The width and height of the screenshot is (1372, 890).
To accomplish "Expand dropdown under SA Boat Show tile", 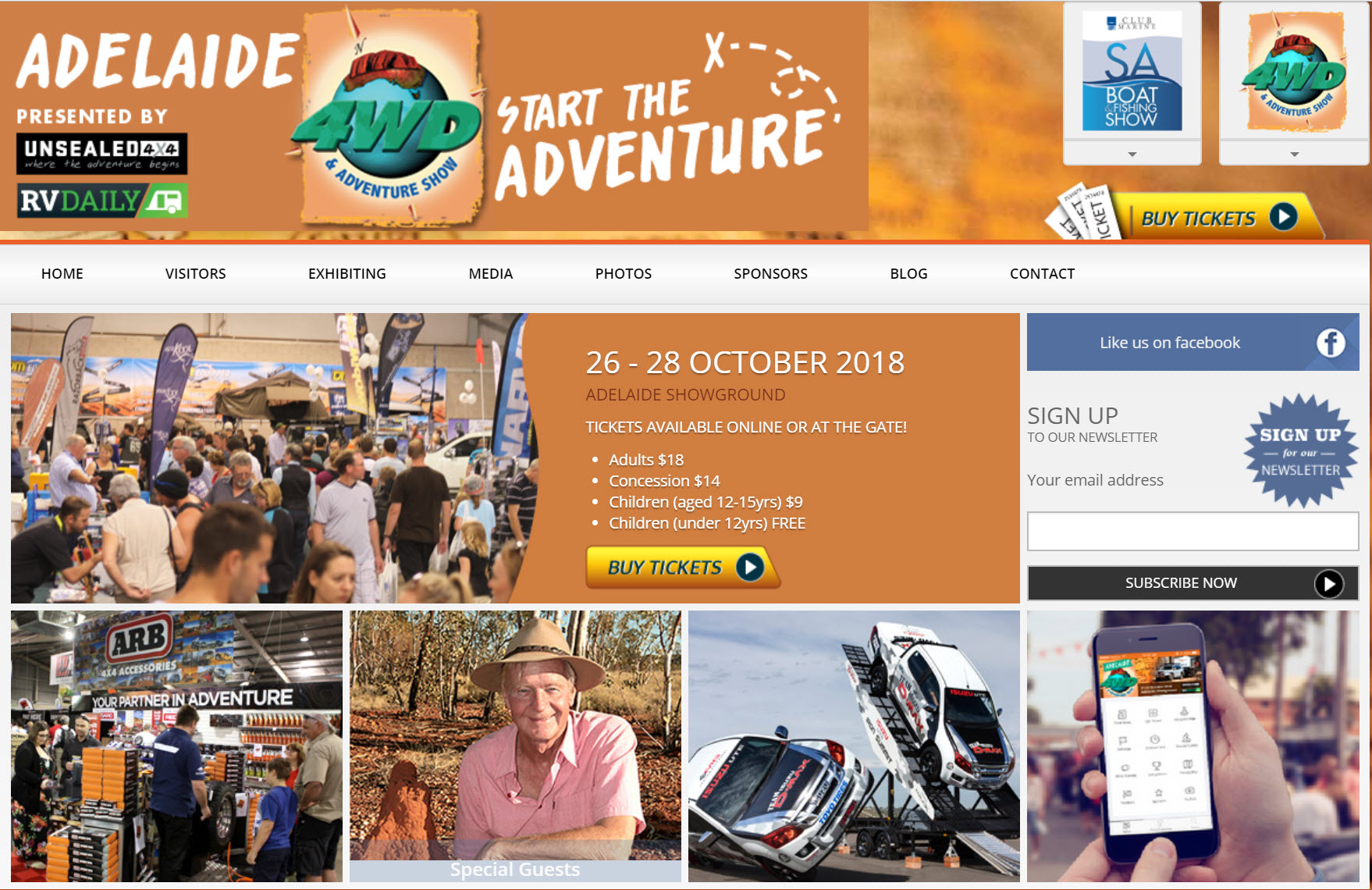I will 1132,154.
